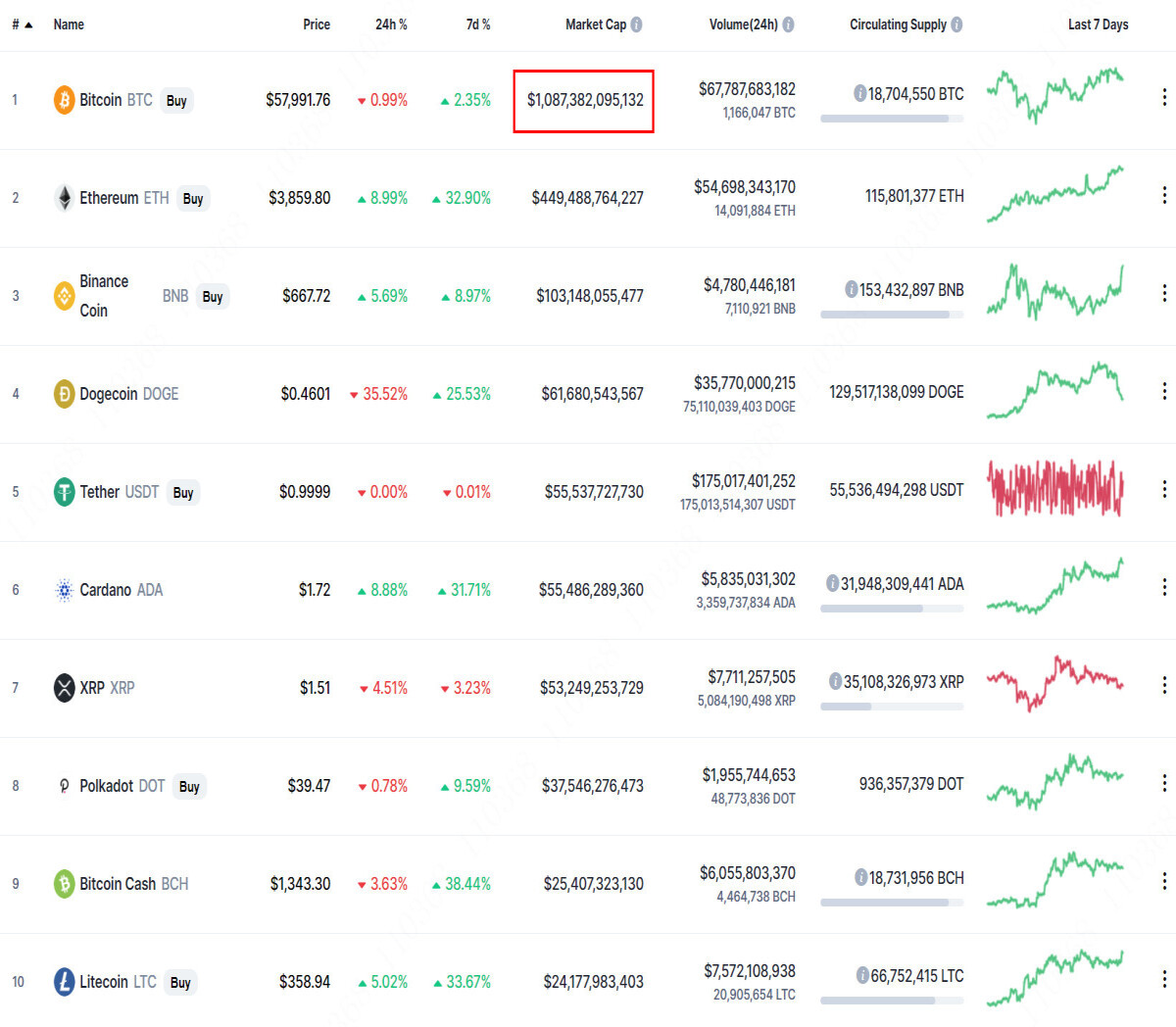Screen dimensions: 1176x1027
Task: Click the Bitcoin coin logo icon
Action: pyautogui.click(x=64, y=100)
